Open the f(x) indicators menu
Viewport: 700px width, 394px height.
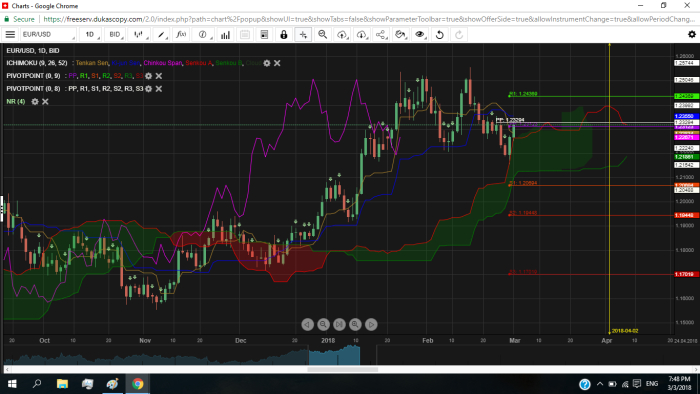pyautogui.click(x=181, y=34)
